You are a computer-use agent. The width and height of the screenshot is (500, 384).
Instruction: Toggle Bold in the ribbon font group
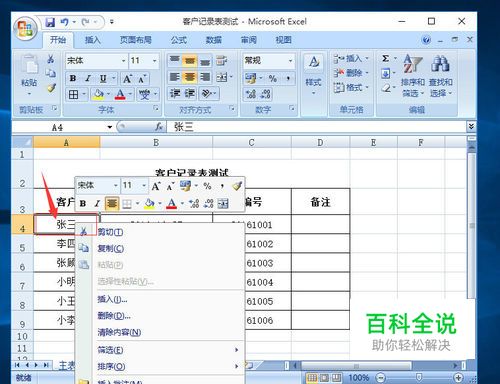coord(73,78)
